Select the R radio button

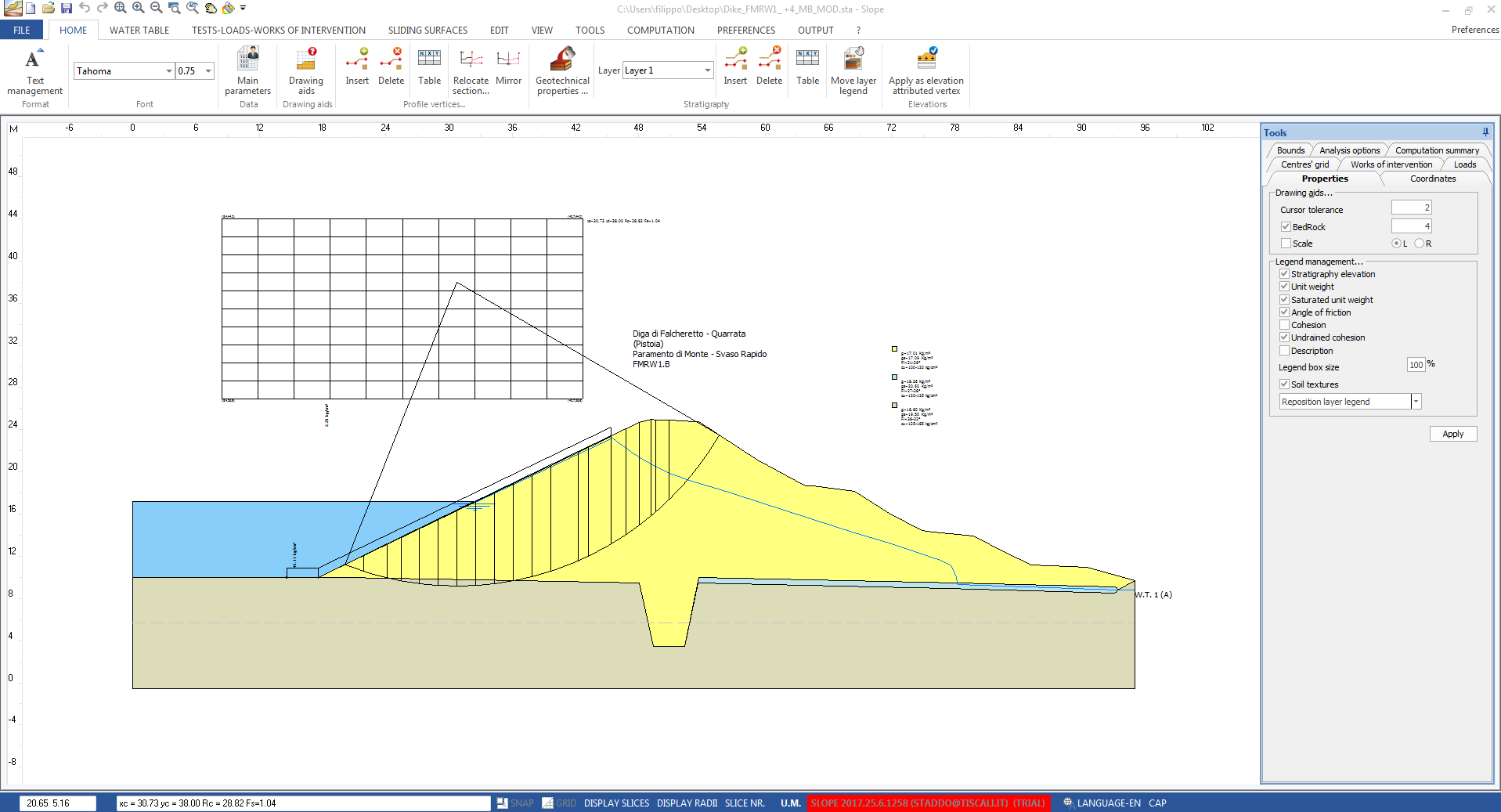tap(1419, 244)
